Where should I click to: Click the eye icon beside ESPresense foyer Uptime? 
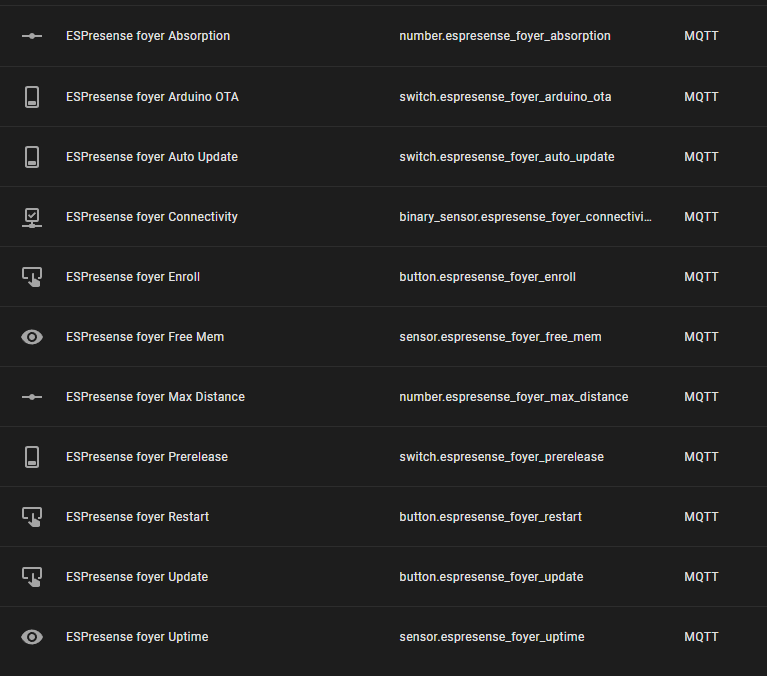click(x=32, y=637)
